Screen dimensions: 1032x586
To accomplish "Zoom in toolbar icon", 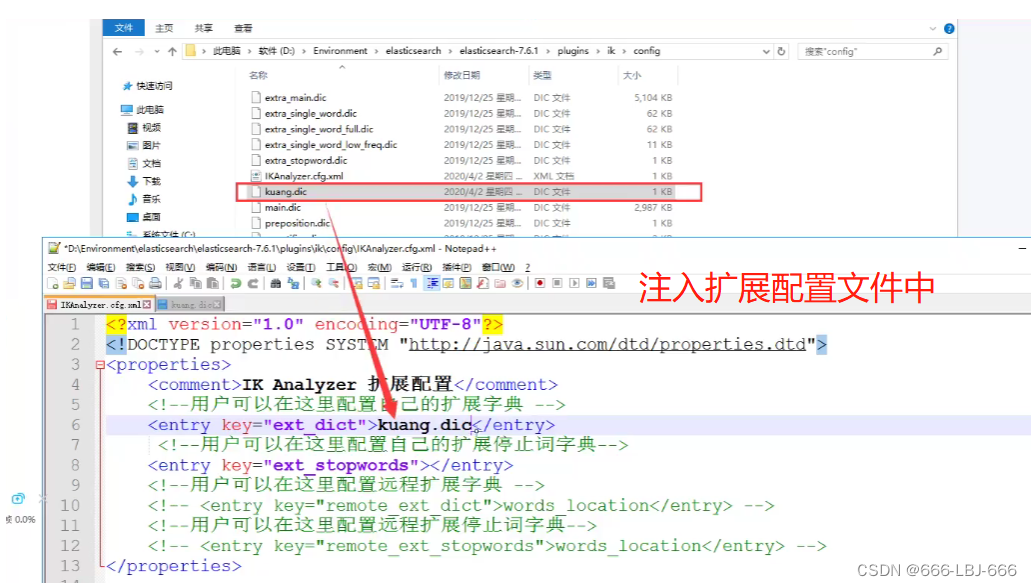I will (x=317, y=283).
